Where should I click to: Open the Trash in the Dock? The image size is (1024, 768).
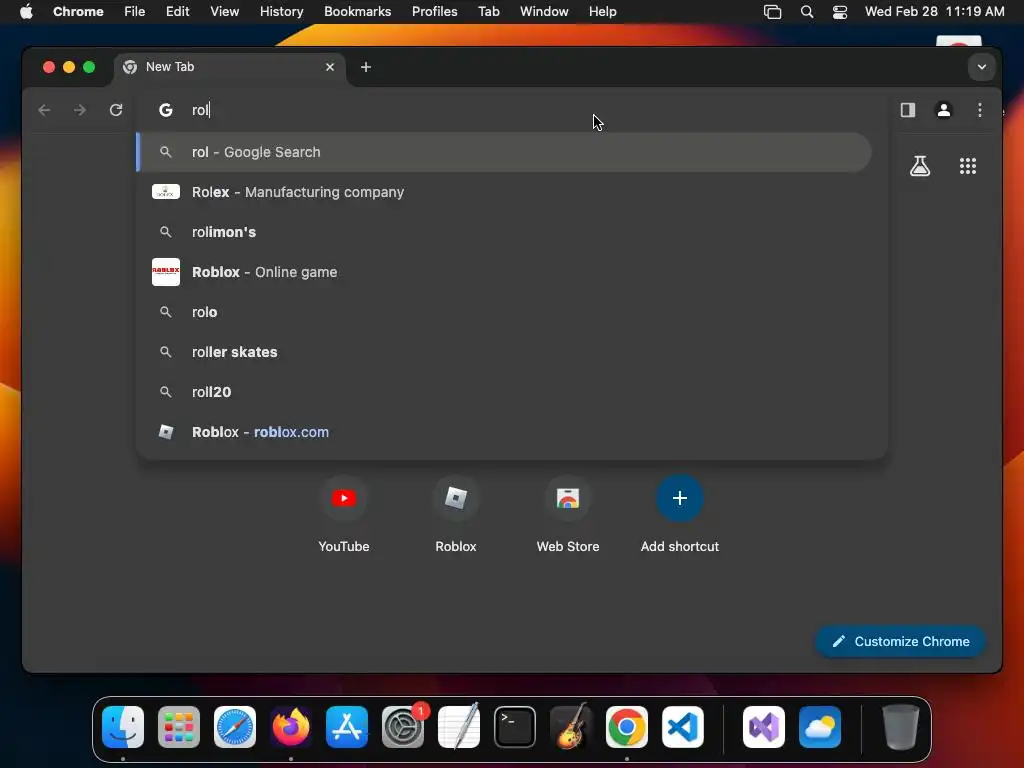[x=901, y=727]
